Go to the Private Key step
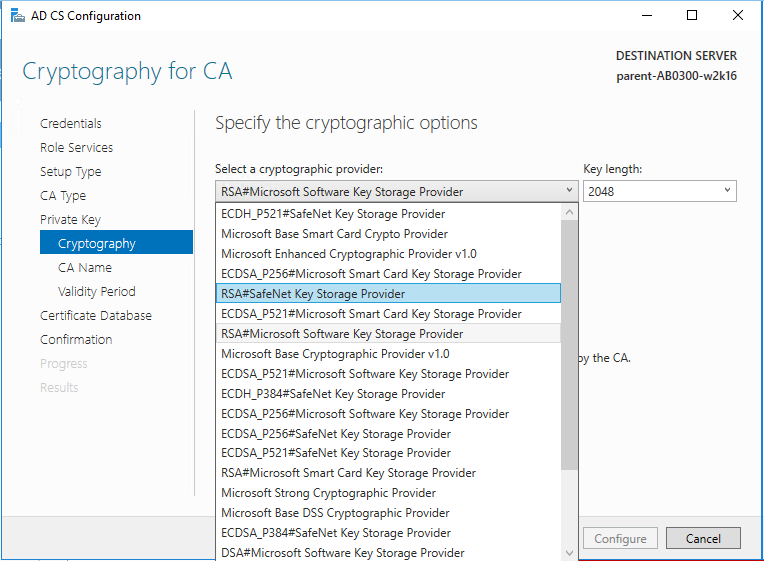Screen dimensions: 764x561 point(70,219)
